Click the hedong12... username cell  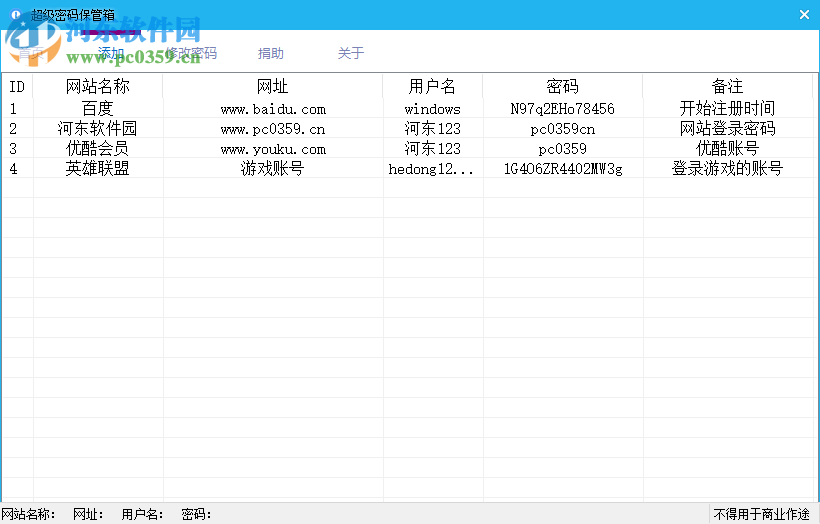point(431,168)
